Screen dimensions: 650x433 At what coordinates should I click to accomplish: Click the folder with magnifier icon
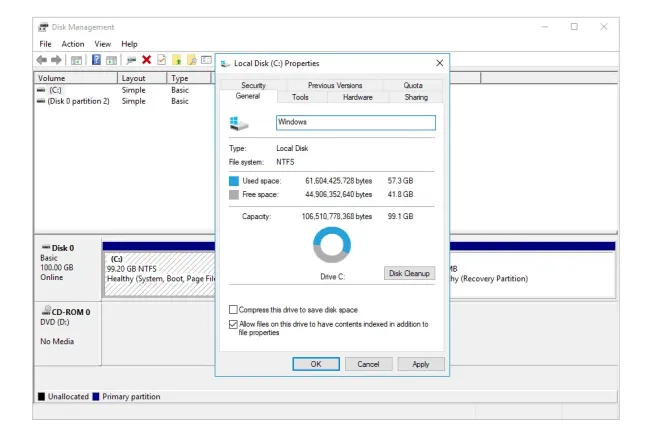pos(191,60)
